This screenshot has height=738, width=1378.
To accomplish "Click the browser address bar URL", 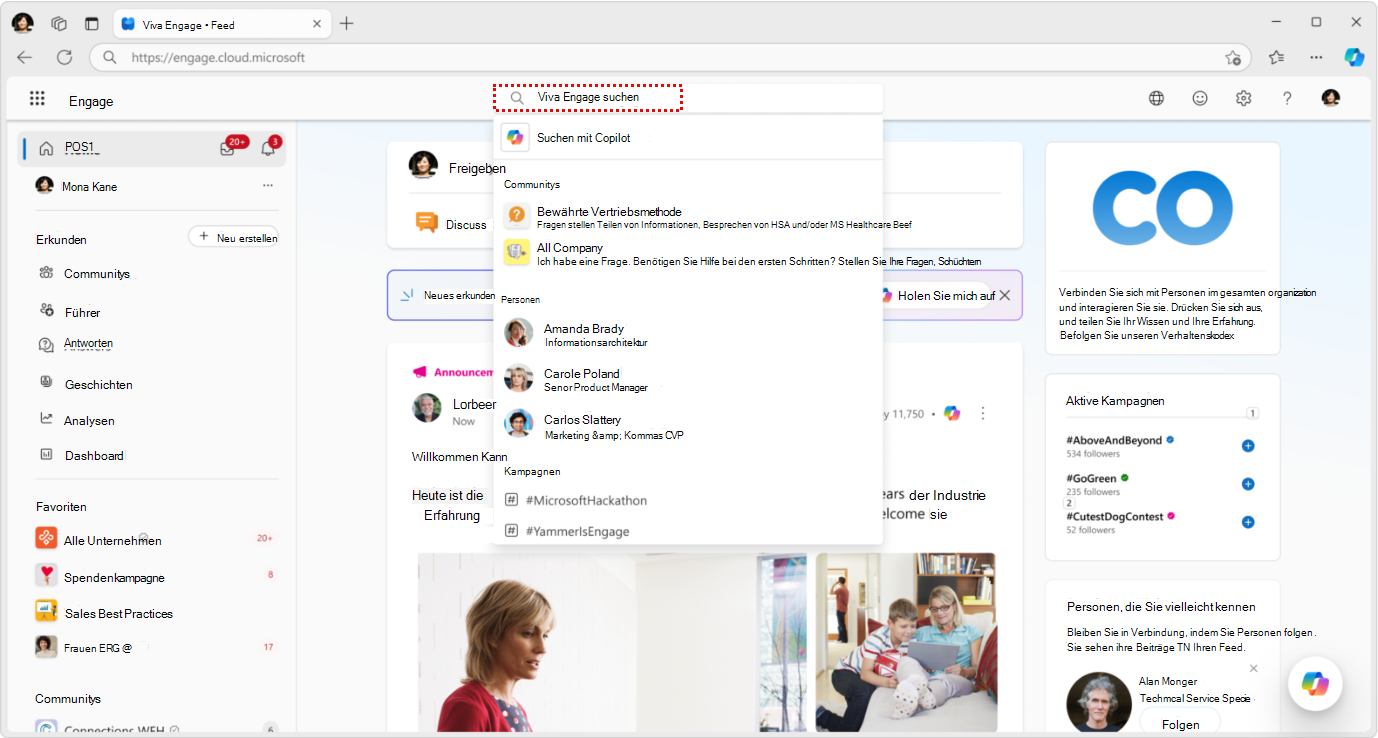I will [218, 58].
